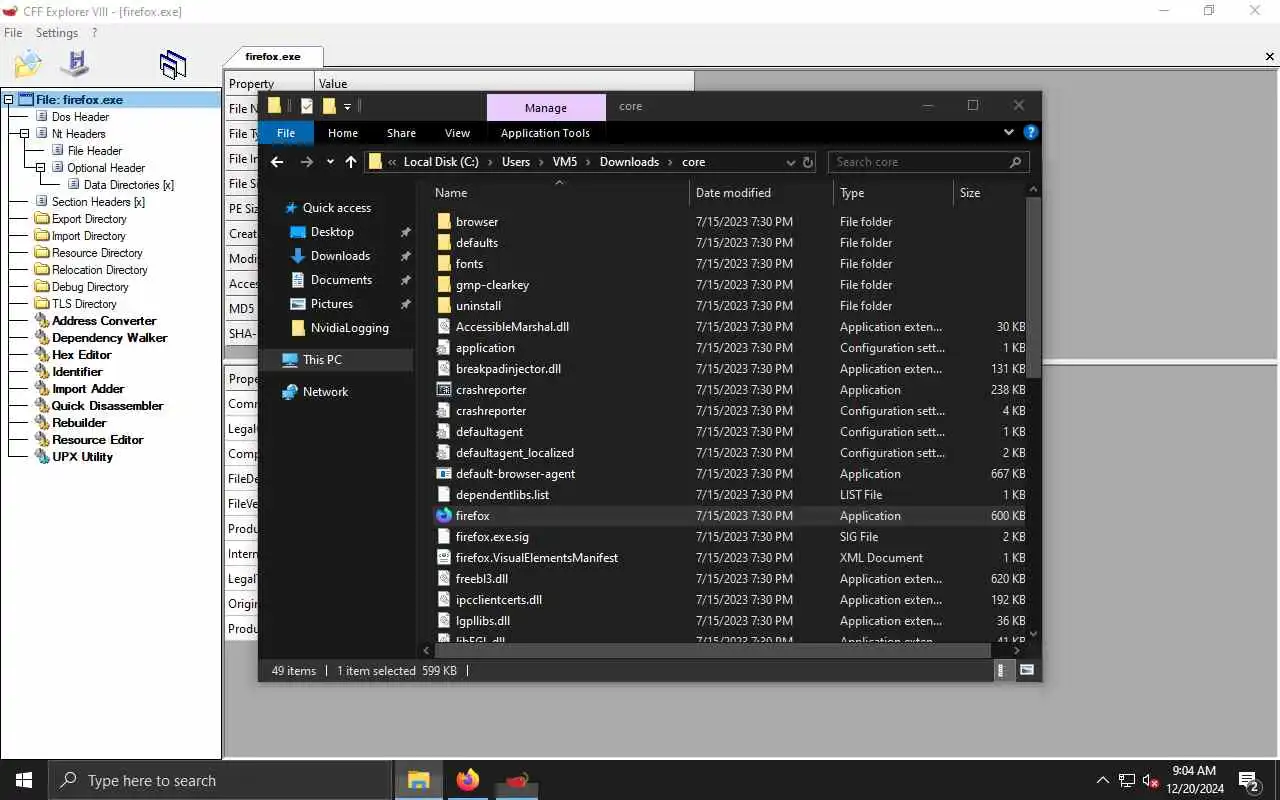
Task: Open the Application Tools ribbon tab
Action: pos(545,133)
